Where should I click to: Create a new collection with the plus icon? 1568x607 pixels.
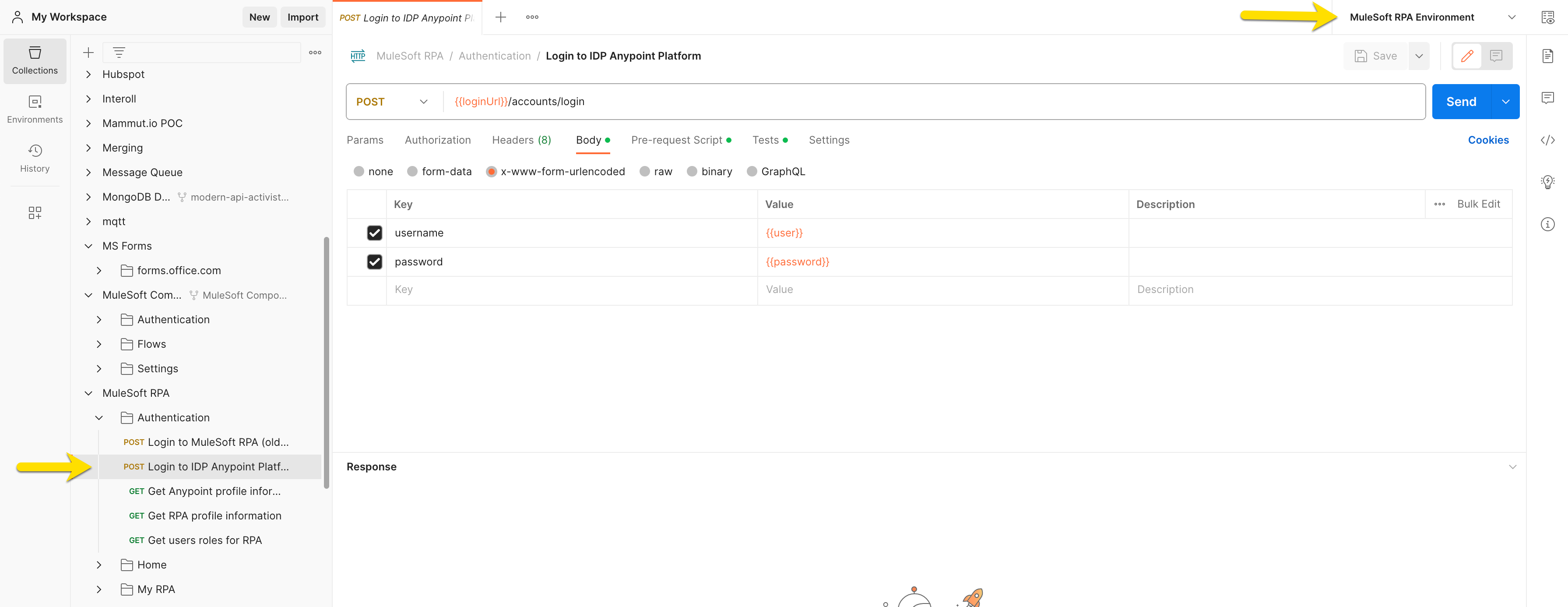click(x=88, y=53)
